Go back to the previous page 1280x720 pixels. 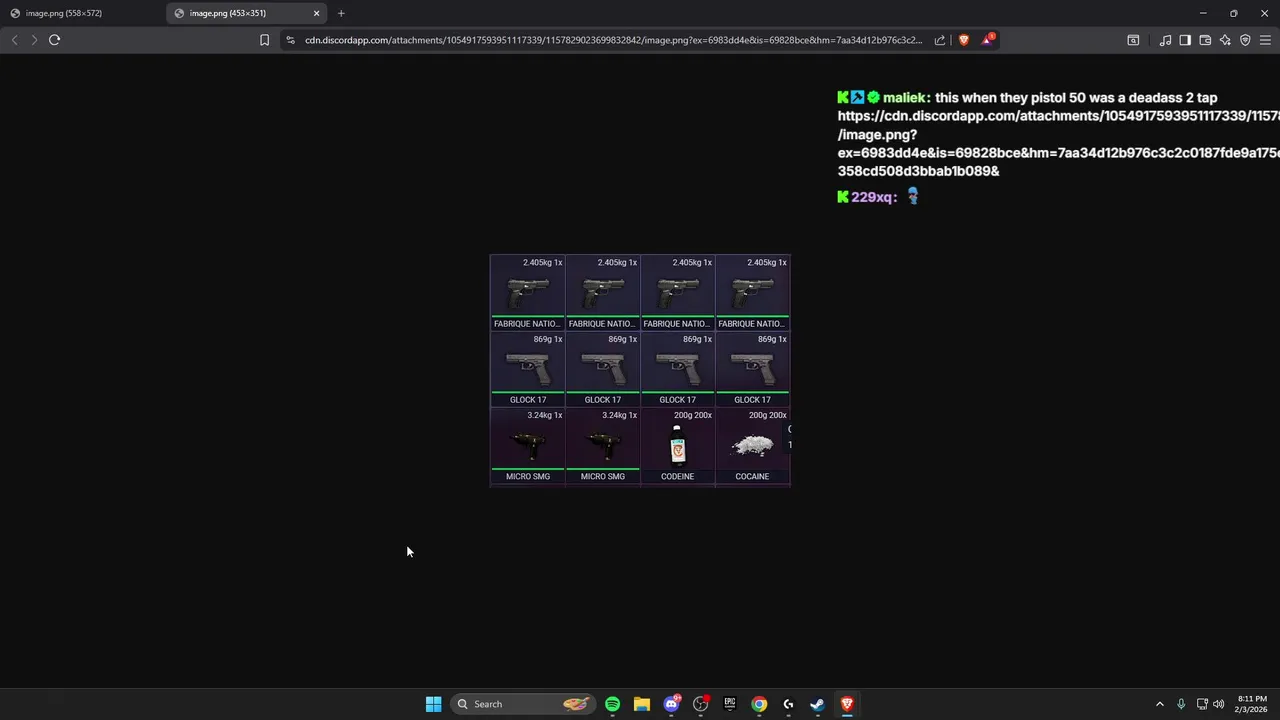[x=14, y=40]
